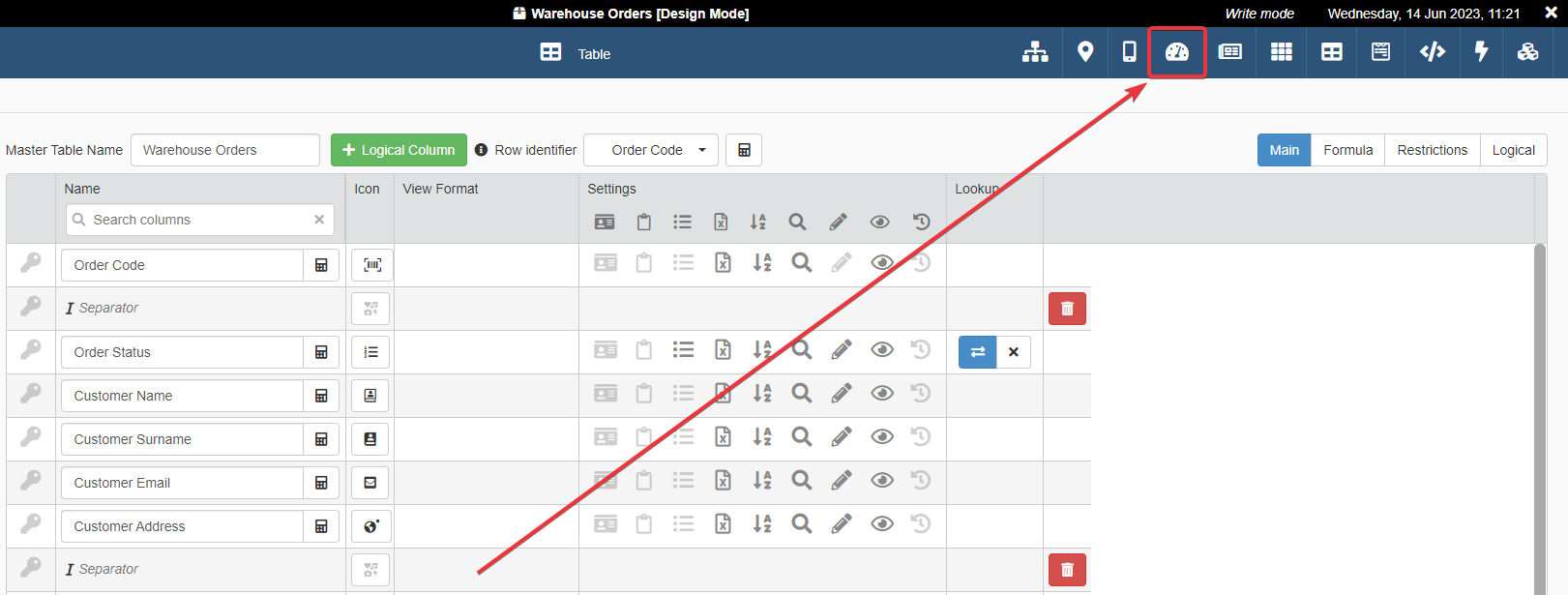Open the code editor icon
Image resolution: width=1568 pixels, height=595 pixels.
pos(1432,52)
